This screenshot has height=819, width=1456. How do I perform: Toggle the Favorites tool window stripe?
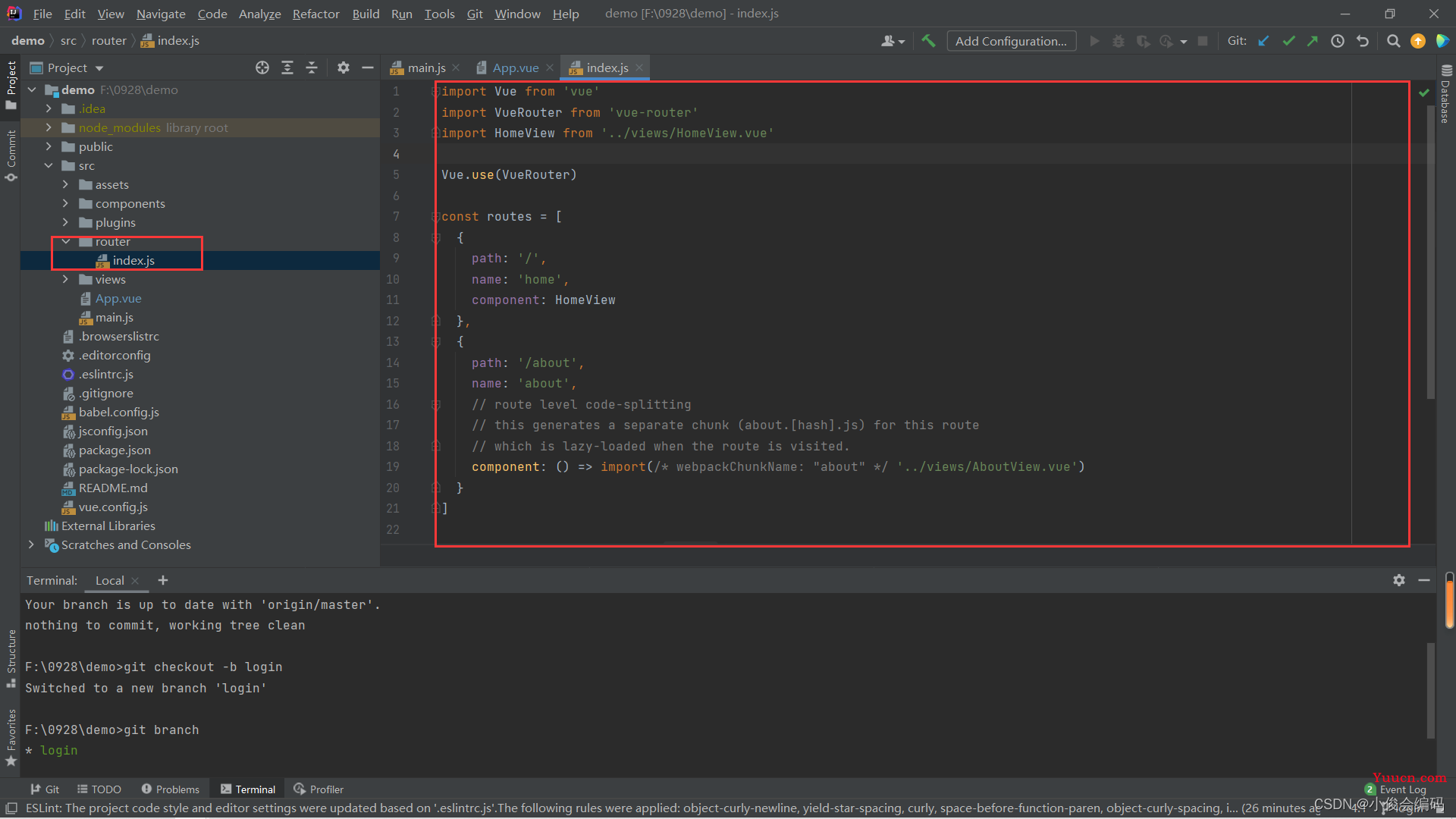(11, 737)
